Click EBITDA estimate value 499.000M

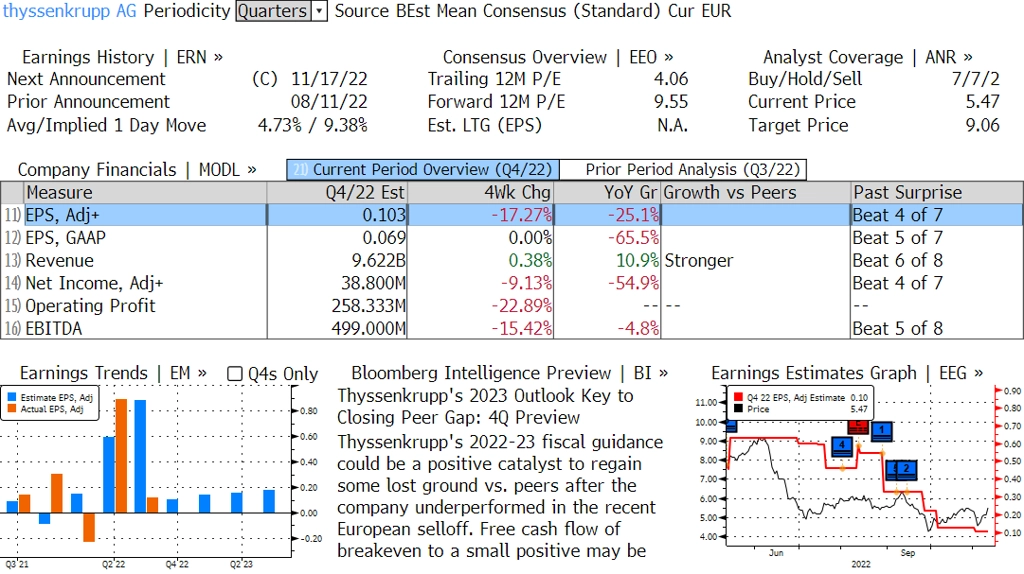[369, 328]
